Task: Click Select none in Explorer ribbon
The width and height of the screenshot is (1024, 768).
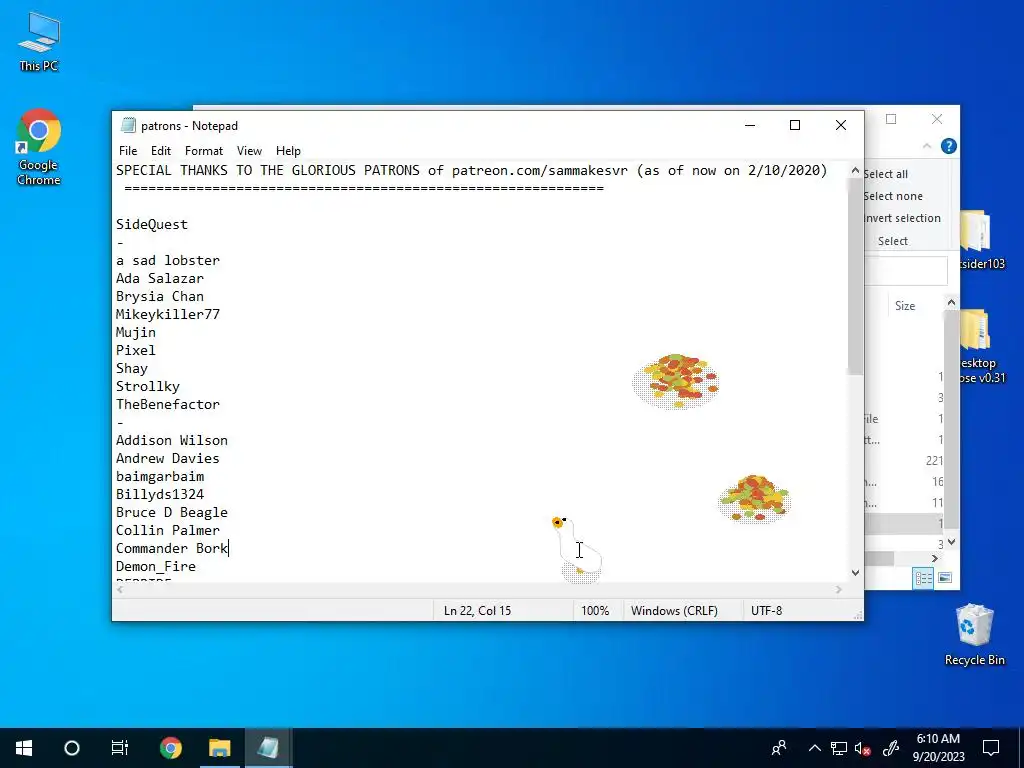Action: (x=893, y=196)
